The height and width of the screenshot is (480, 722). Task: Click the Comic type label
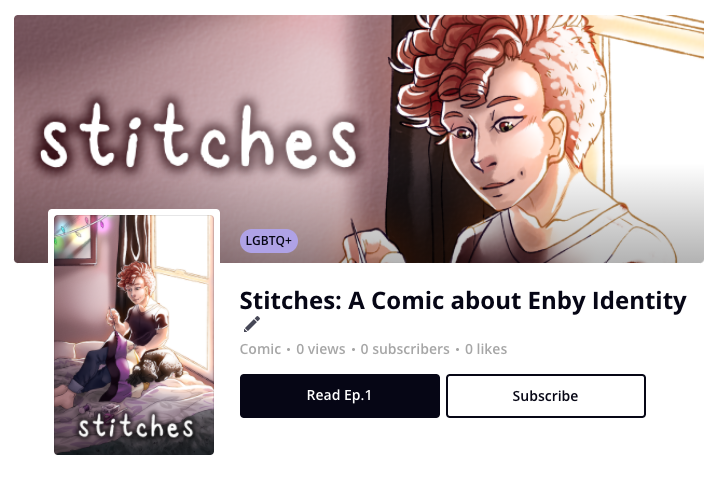click(x=260, y=349)
